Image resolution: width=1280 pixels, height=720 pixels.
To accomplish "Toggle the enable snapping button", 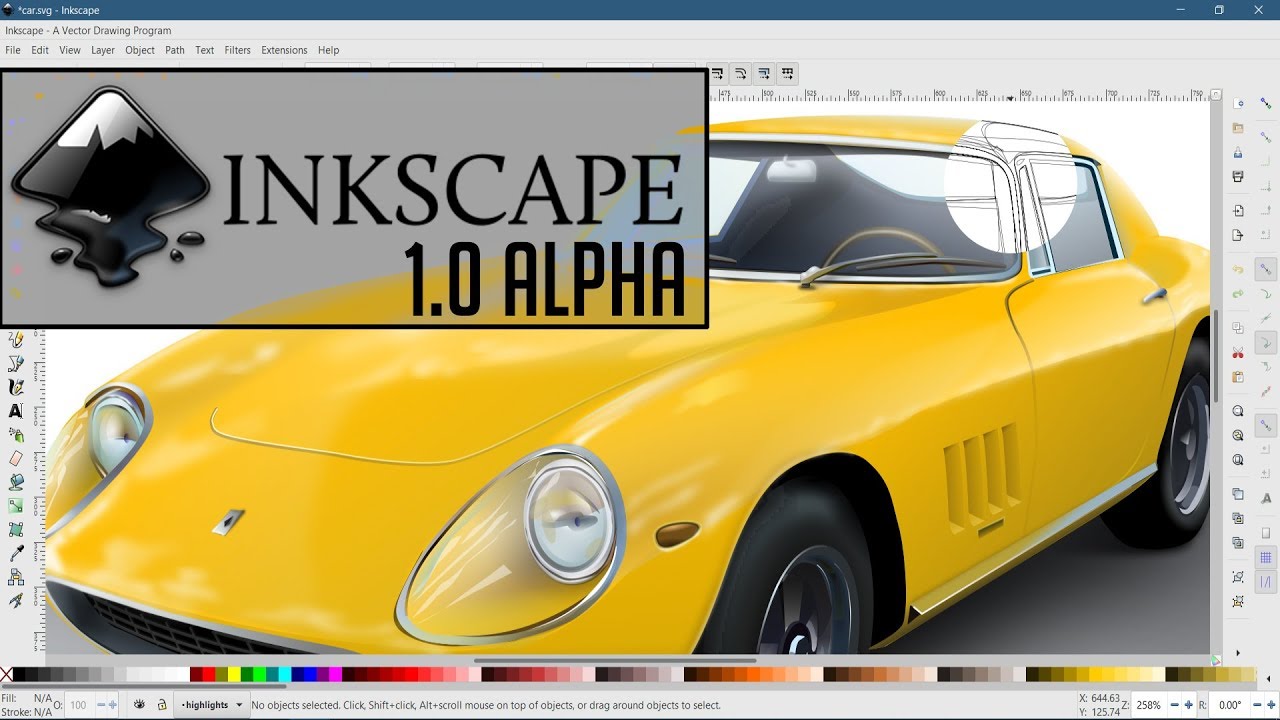I will [x=1265, y=103].
